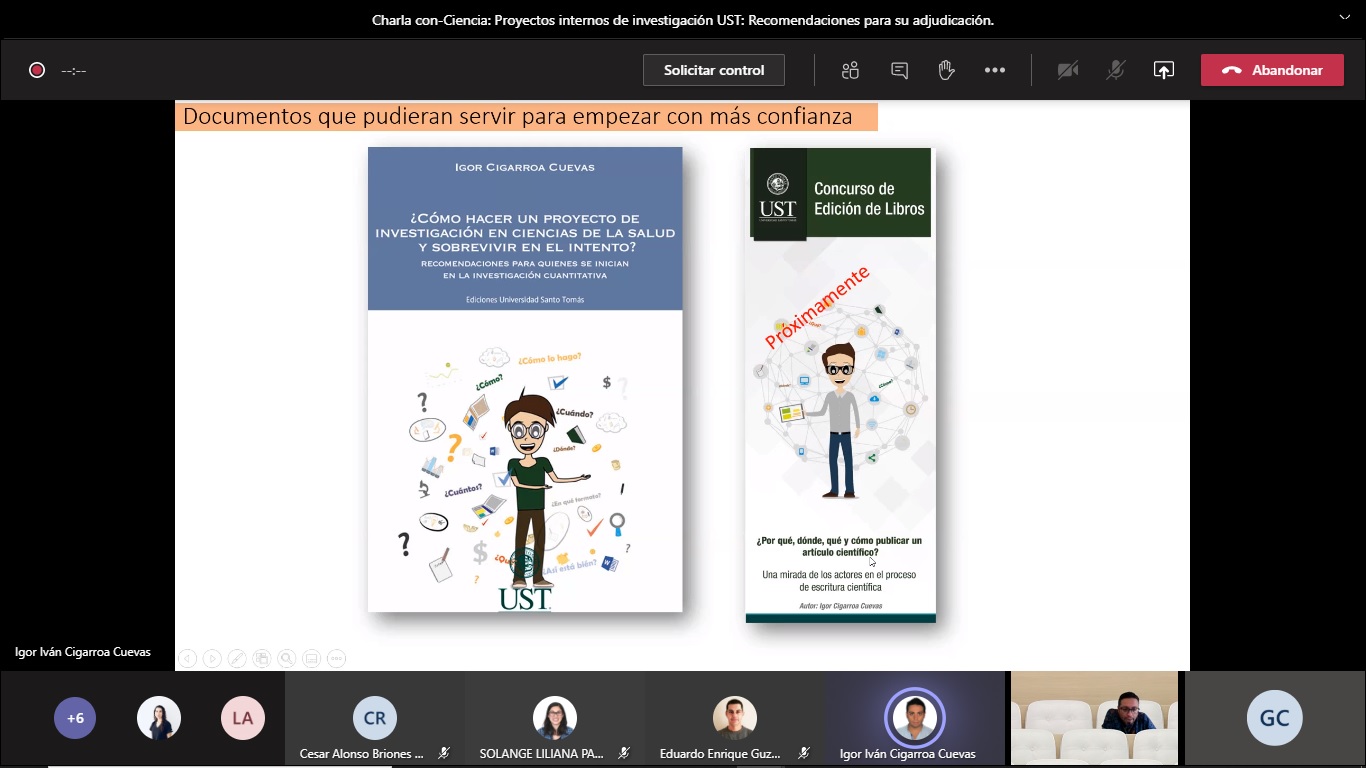This screenshot has width=1366, height=768.
Task: Open the participants list icon
Action: click(850, 70)
